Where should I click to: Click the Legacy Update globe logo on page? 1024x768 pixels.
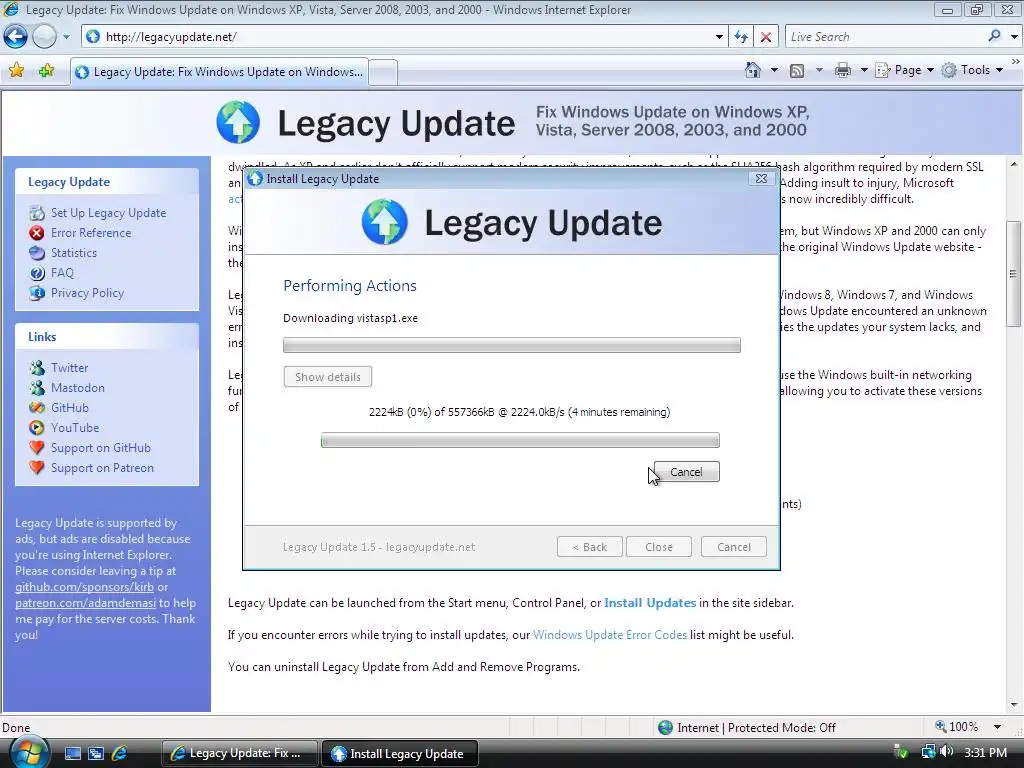point(238,122)
